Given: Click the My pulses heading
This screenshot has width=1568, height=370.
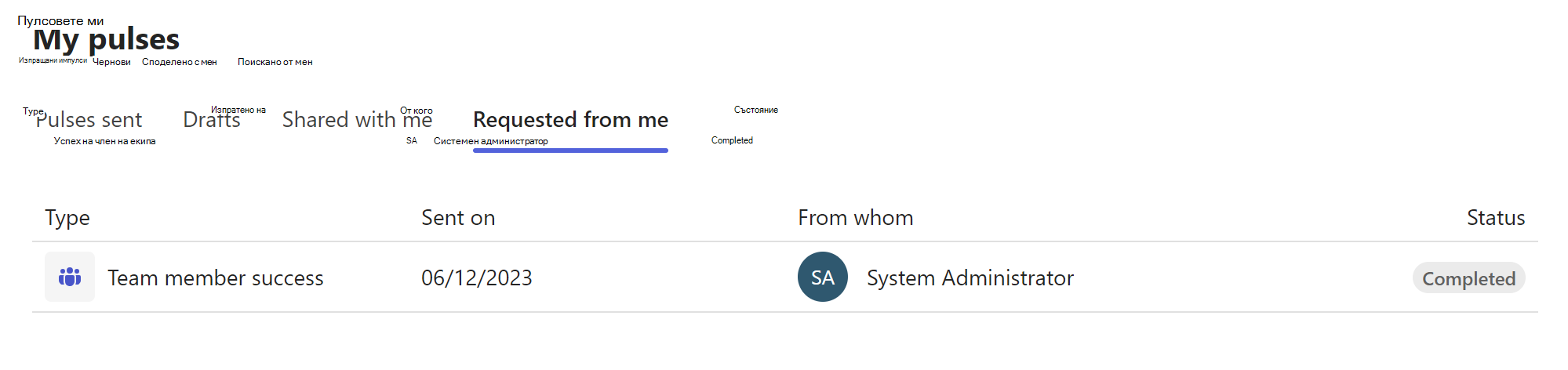Looking at the screenshot, I should pos(106,39).
